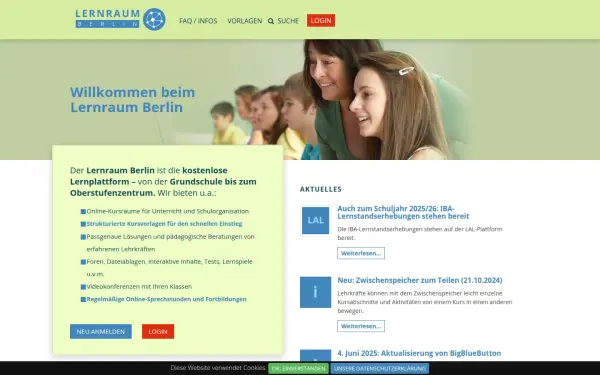Open the SUCHE menu item
Image resolution: width=600 pixels, height=375 pixels.
point(288,21)
